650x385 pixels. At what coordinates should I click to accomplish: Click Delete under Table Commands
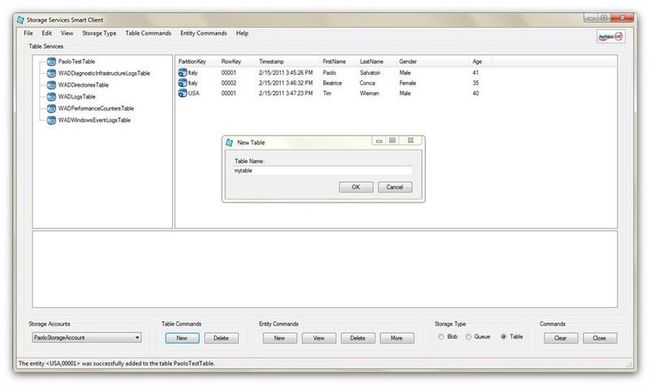click(x=221, y=338)
